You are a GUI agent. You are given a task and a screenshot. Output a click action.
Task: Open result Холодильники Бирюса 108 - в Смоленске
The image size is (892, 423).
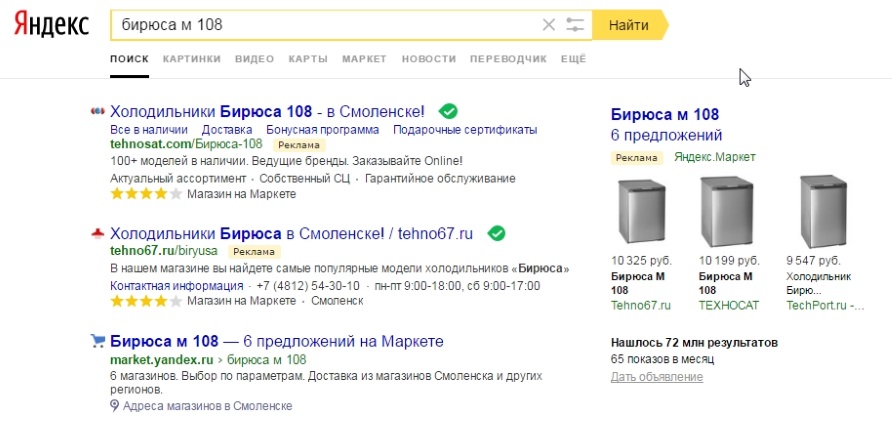coord(267,111)
